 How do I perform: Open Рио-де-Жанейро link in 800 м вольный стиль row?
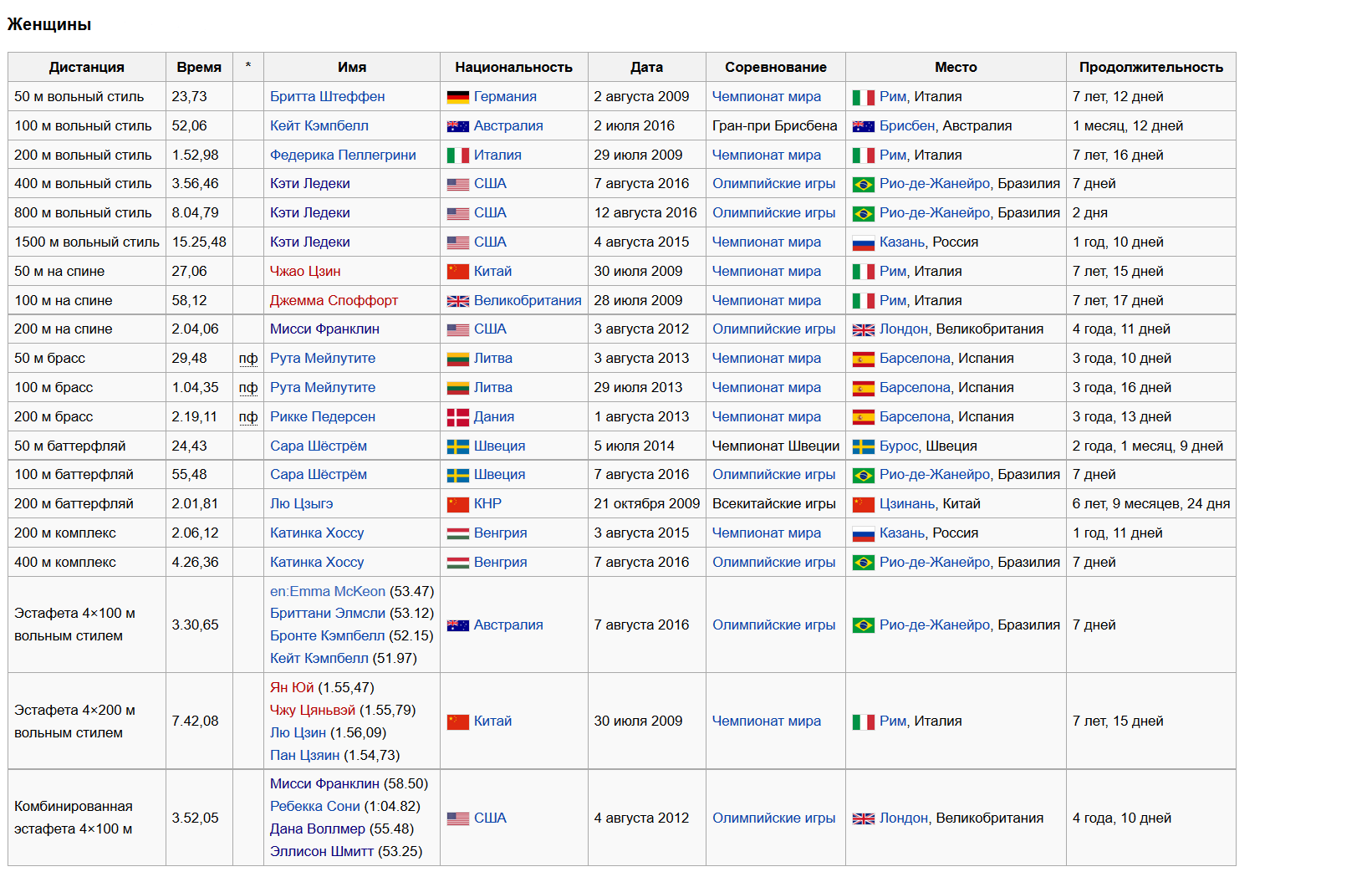click(935, 213)
